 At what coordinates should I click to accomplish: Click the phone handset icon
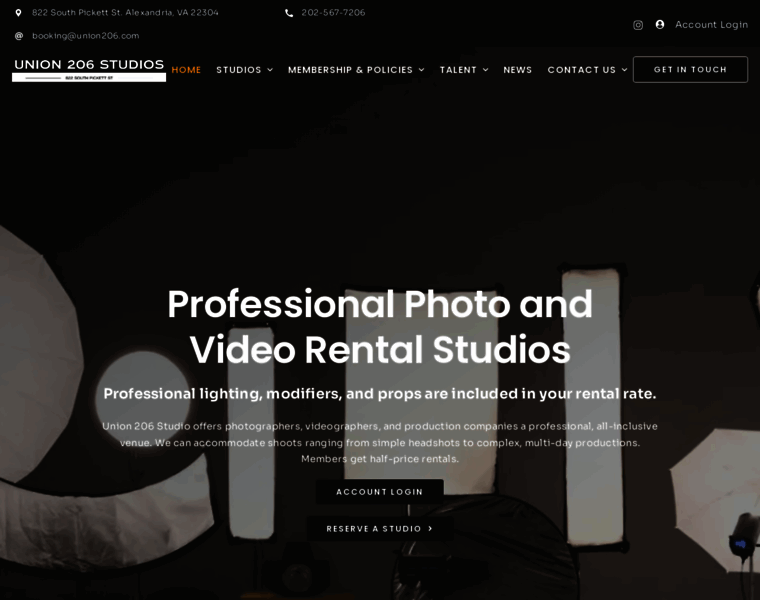pyautogui.click(x=289, y=13)
